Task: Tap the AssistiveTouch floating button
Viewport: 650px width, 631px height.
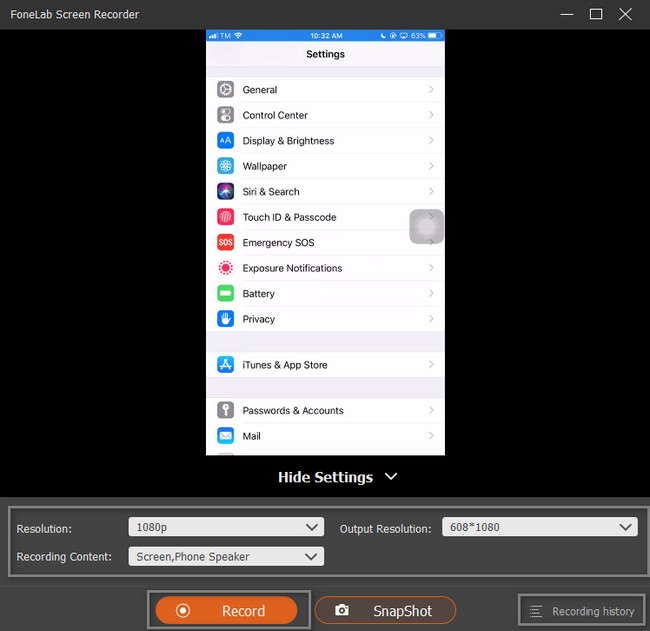Action: click(x=427, y=226)
